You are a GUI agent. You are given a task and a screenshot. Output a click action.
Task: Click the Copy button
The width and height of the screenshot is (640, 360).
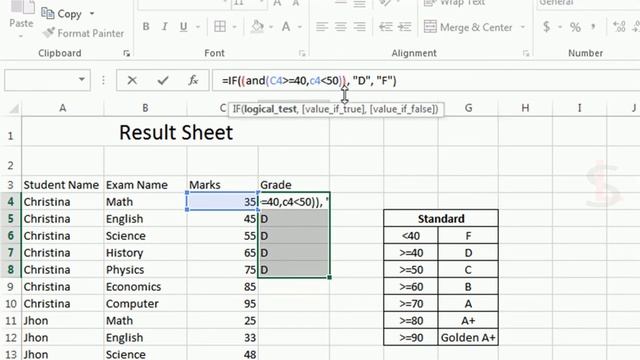(x=61, y=14)
